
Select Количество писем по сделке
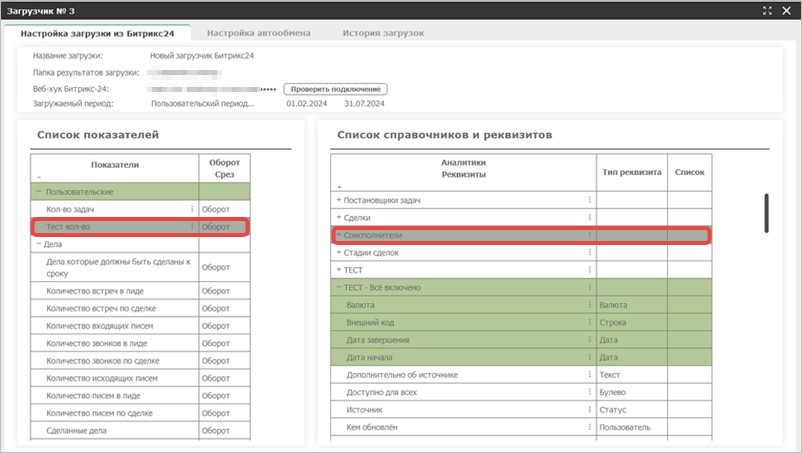(99, 413)
